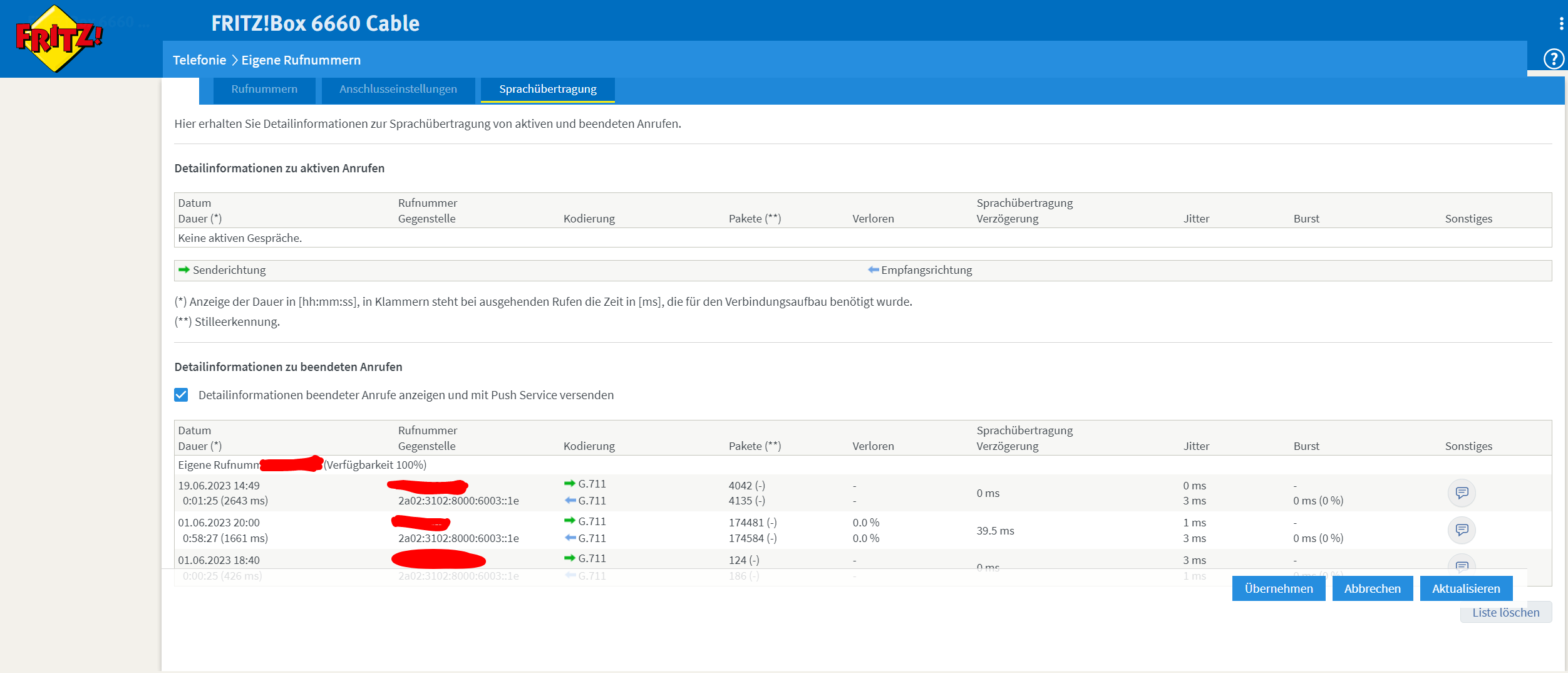Image resolution: width=1568 pixels, height=673 pixels.
Task: Click Verfügbarkeit 100% text
Action: pyautogui.click(x=375, y=465)
